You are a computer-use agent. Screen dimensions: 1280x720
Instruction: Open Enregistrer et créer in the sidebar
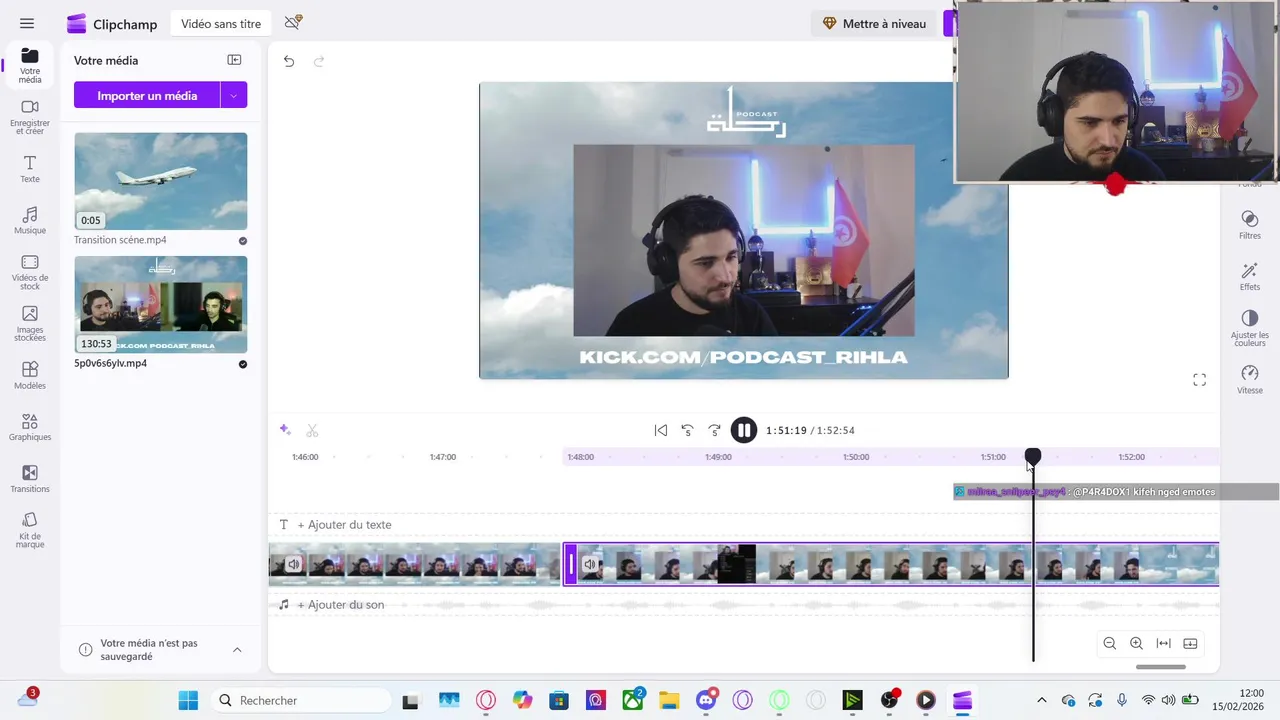point(30,117)
